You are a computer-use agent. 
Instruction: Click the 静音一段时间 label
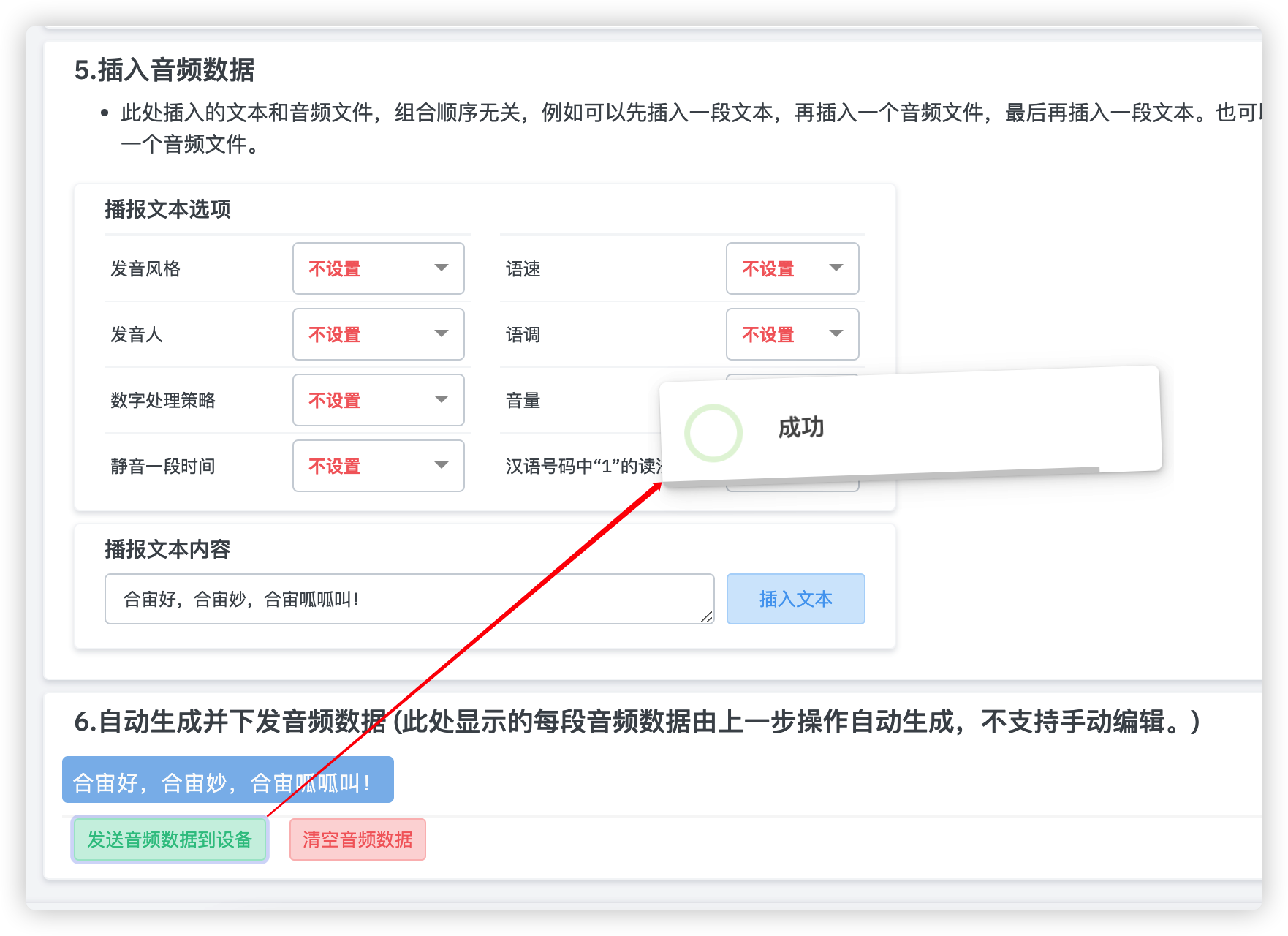pyautogui.click(x=163, y=467)
